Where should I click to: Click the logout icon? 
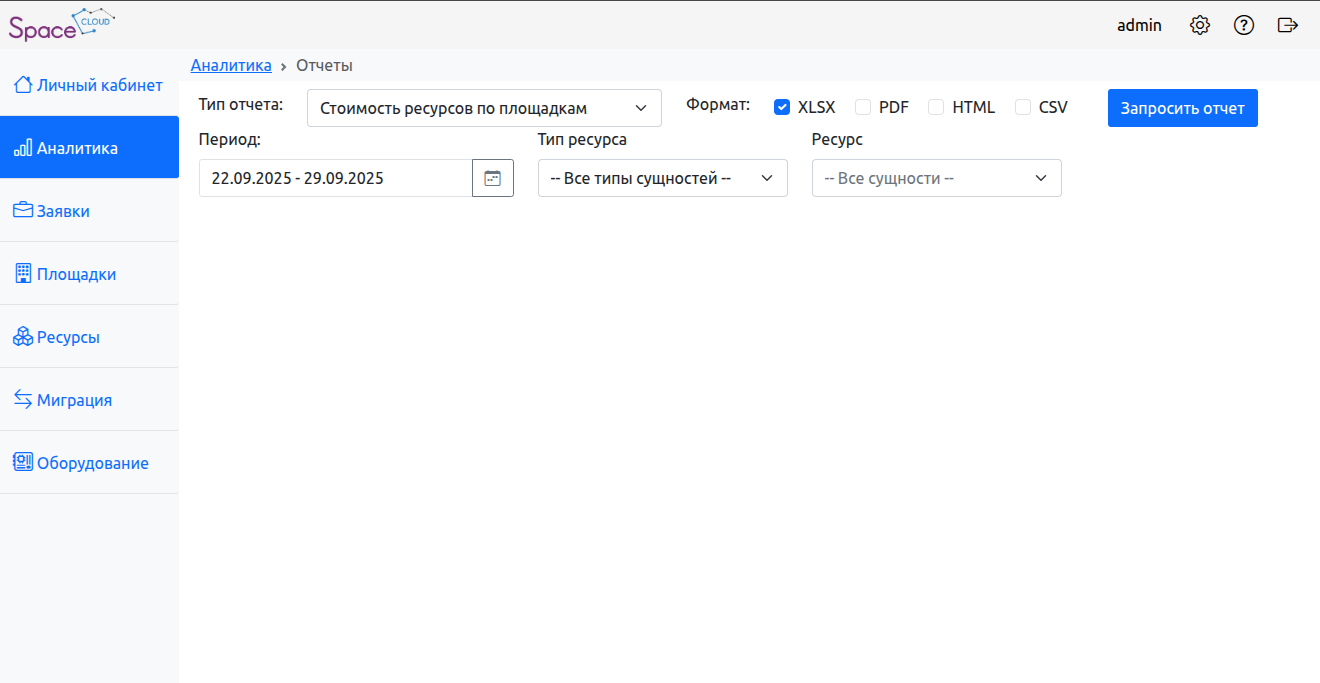coord(1288,26)
